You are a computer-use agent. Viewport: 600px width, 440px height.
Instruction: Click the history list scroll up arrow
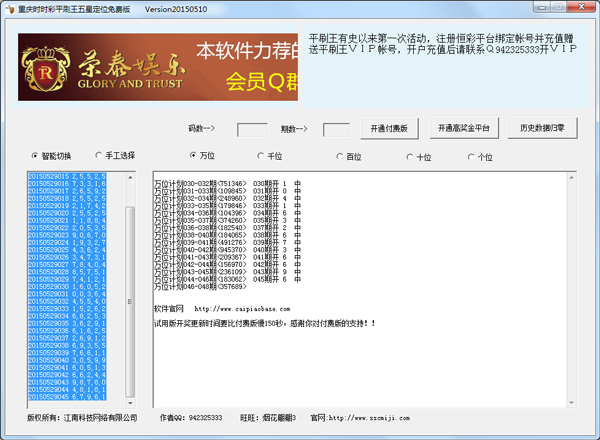coord(130,177)
